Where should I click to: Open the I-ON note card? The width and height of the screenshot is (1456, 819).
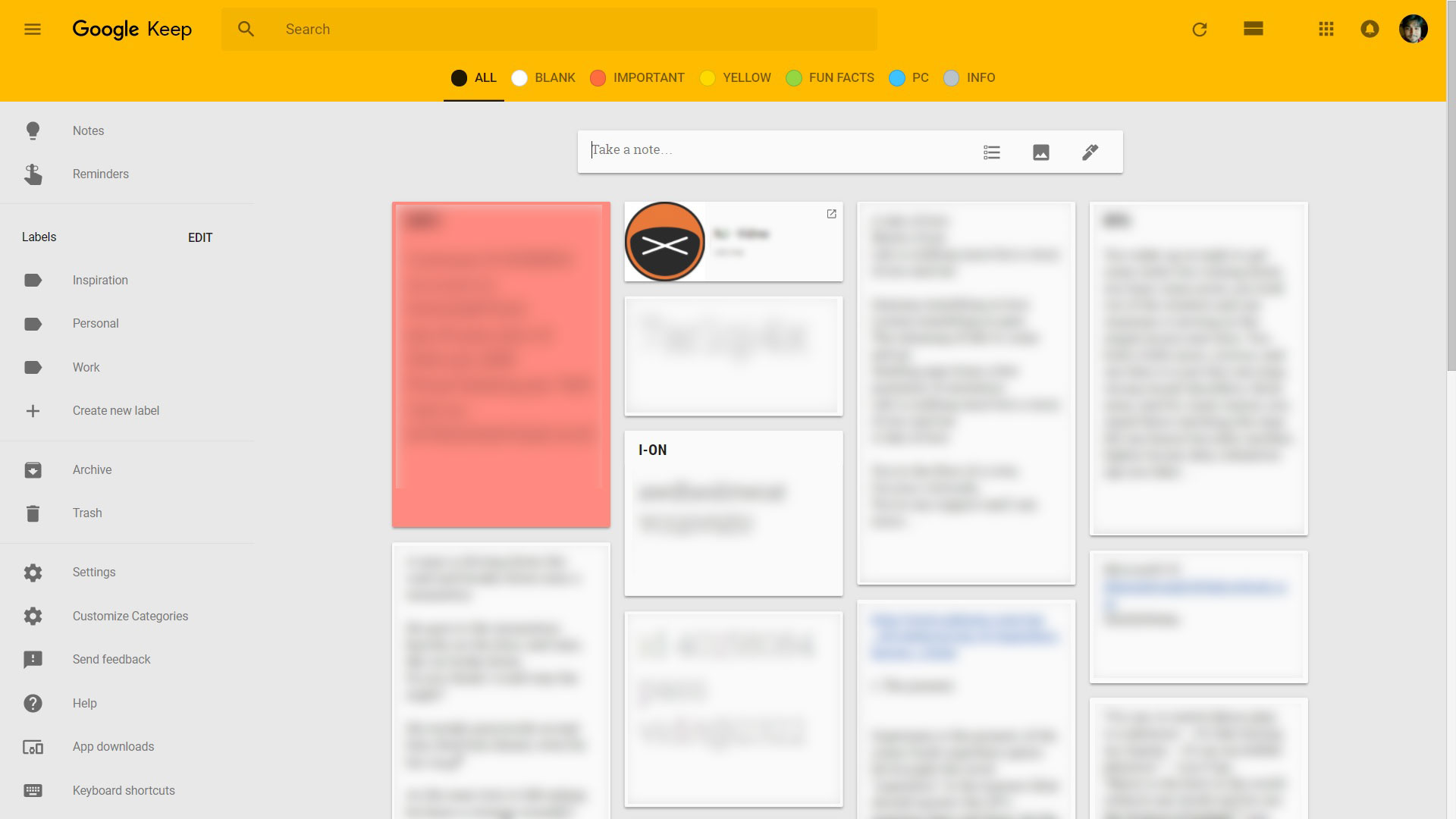pyautogui.click(x=733, y=513)
